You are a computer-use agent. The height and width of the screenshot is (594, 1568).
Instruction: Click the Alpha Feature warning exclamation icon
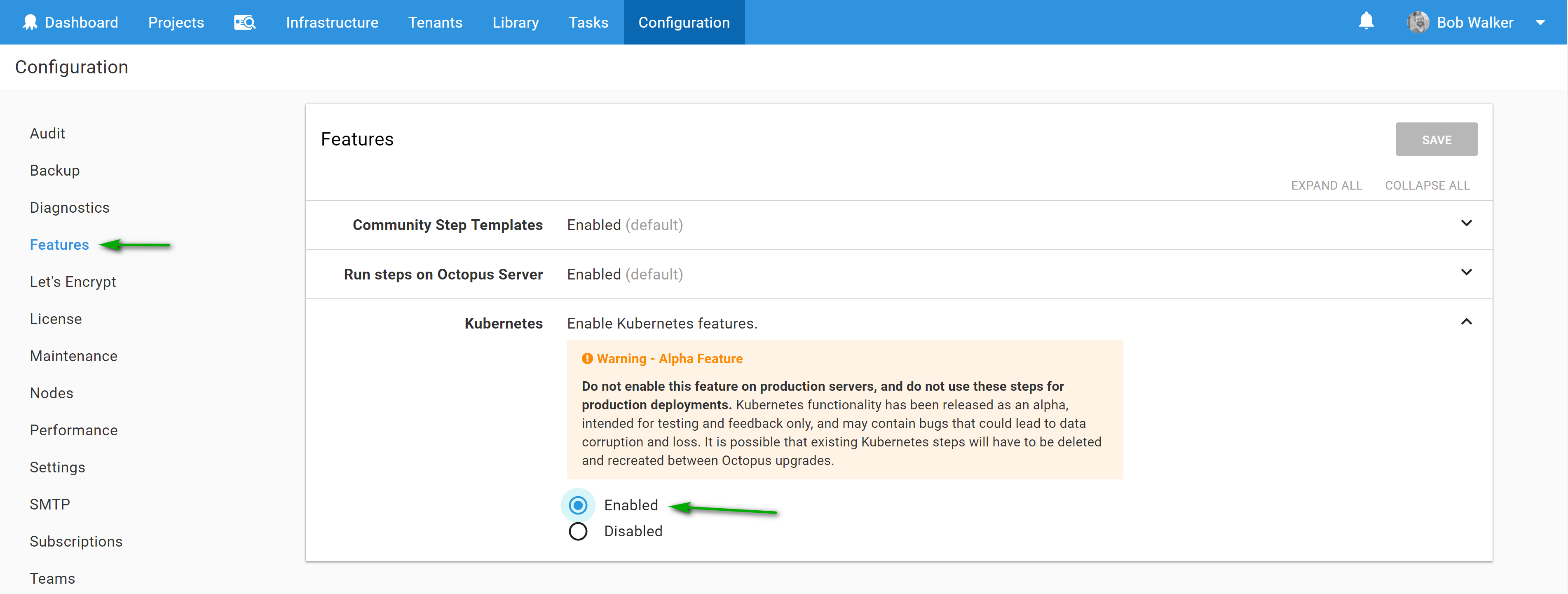[x=587, y=359]
